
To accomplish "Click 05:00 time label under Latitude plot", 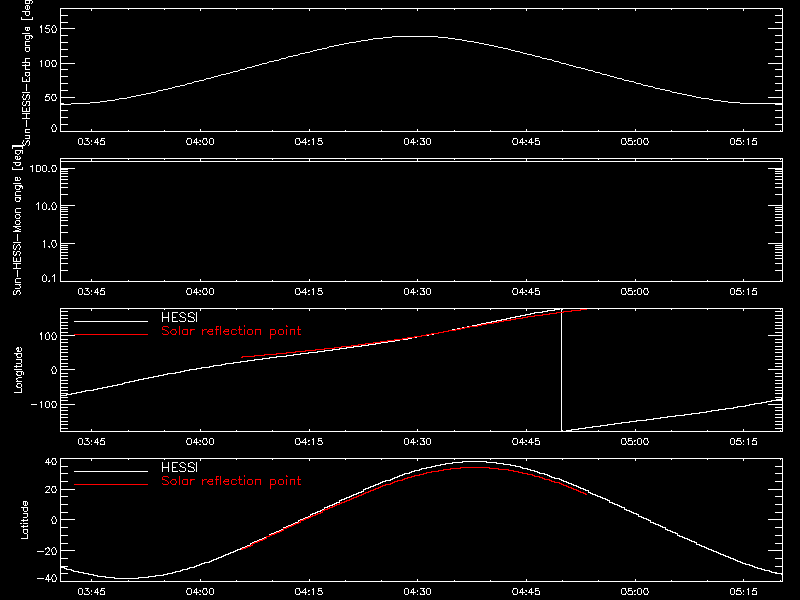I will [x=635, y=592].
